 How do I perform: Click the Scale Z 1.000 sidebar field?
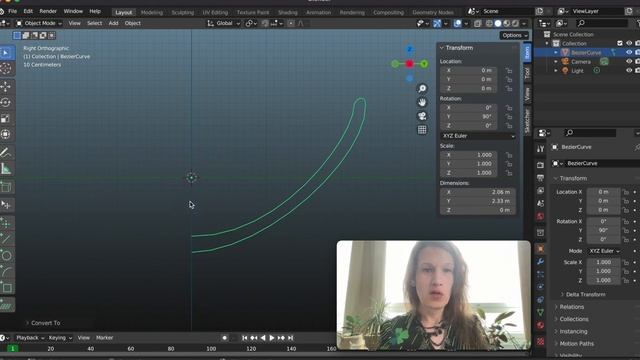click(x=469, y=173)
